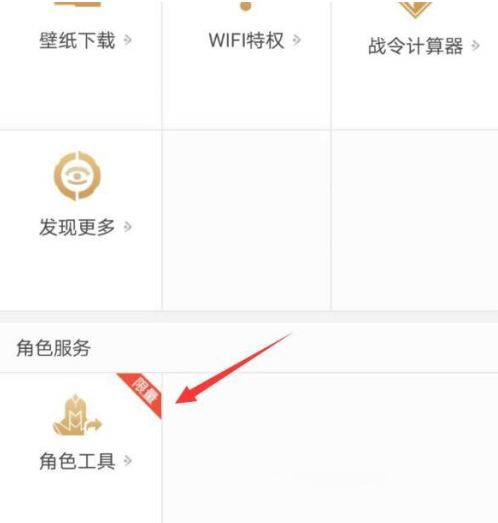Expand chevron next to 战令计算器
498x523 pixels.
click(x=475, y=46)
